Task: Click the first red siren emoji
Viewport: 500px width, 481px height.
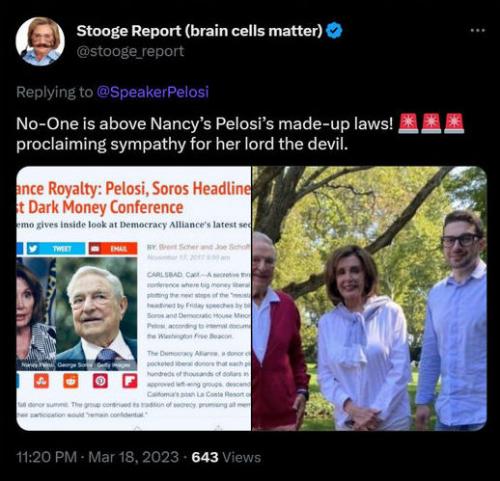Action: (408, 123)
